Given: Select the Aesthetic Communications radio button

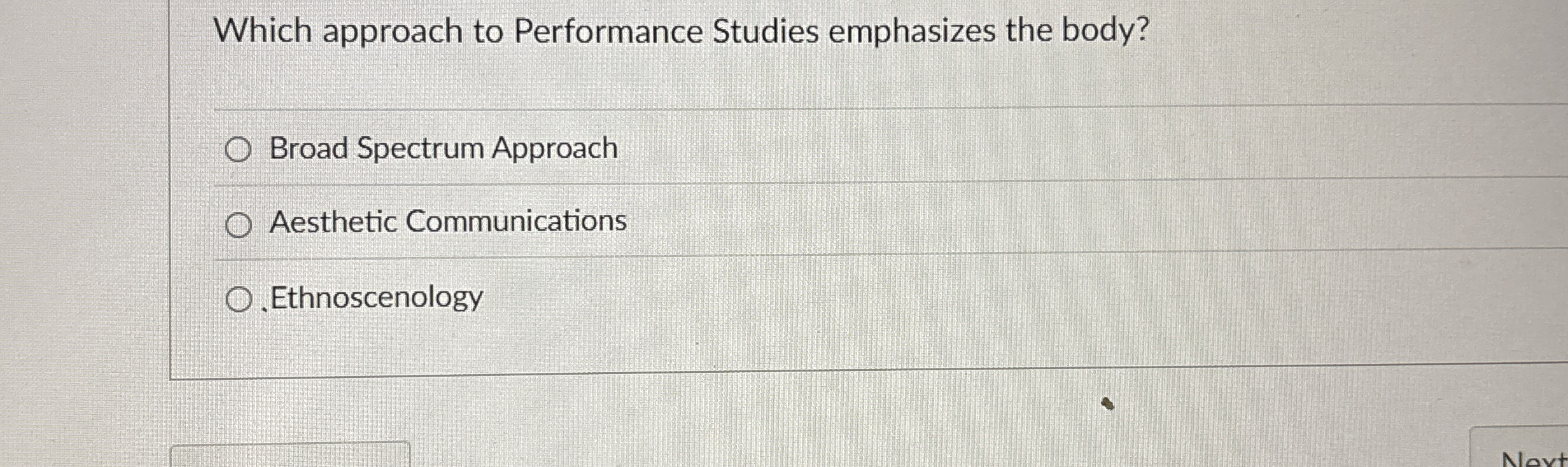Looking at the screenshot, I should tap(240, 225).
